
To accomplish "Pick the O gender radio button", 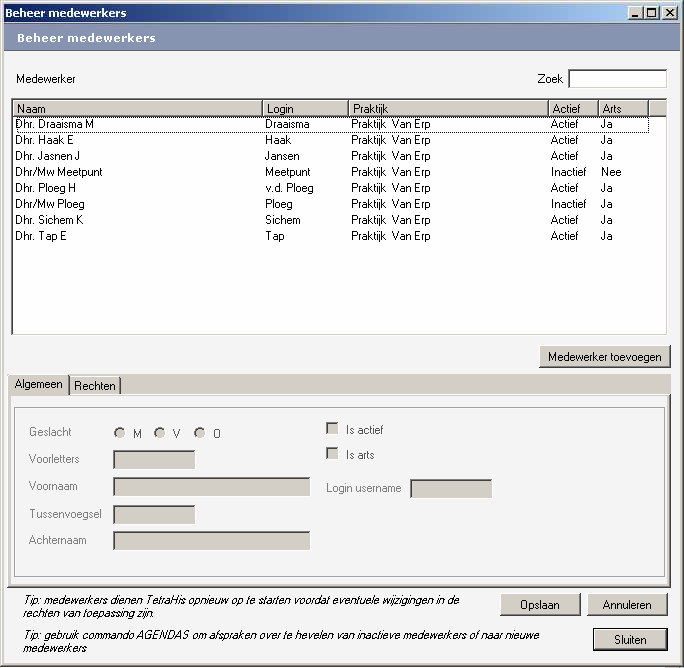I will pyautogui.click(x=200, y=433).
